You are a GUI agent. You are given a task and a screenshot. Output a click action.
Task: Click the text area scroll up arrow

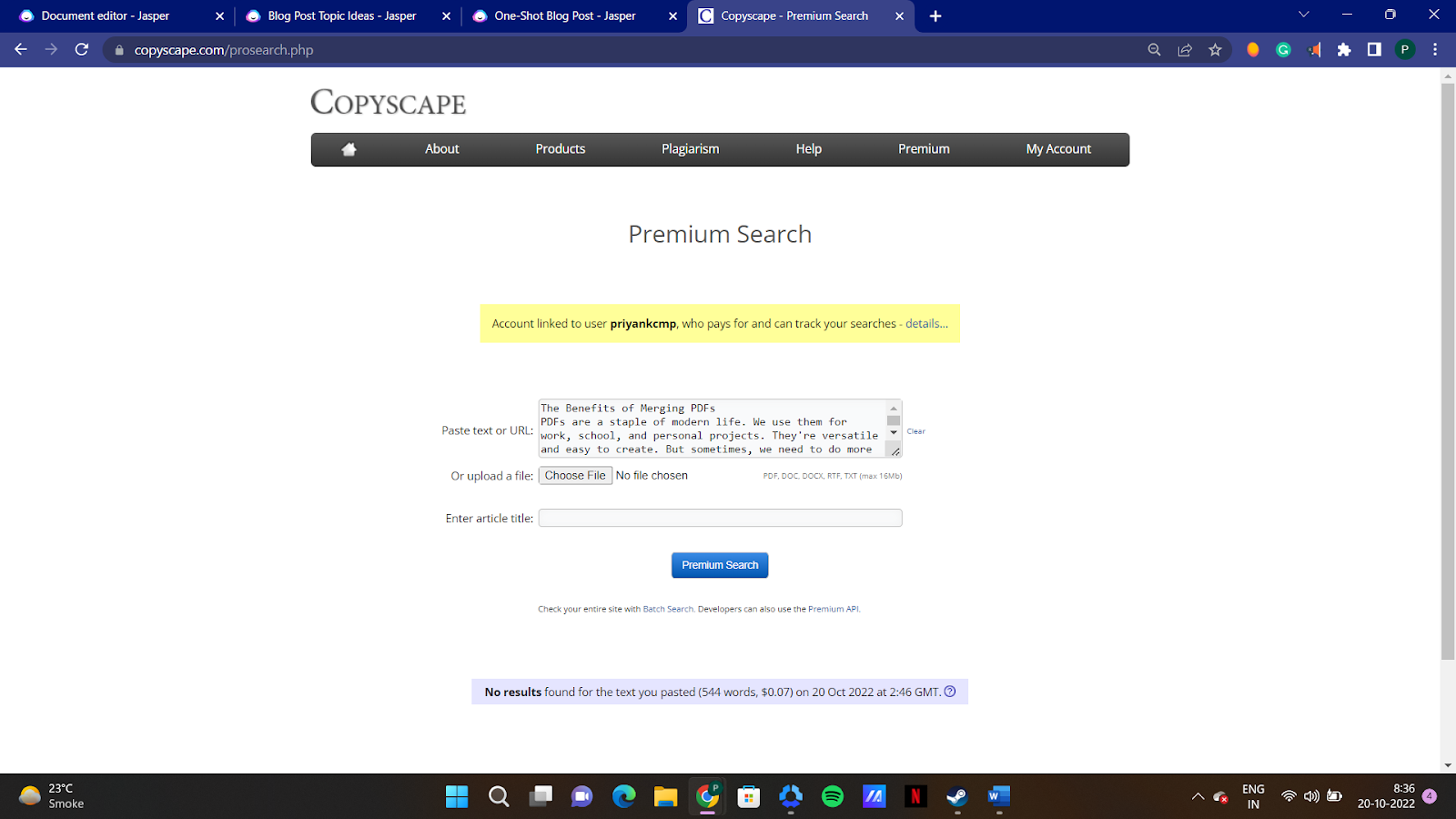tap(894, 408)
